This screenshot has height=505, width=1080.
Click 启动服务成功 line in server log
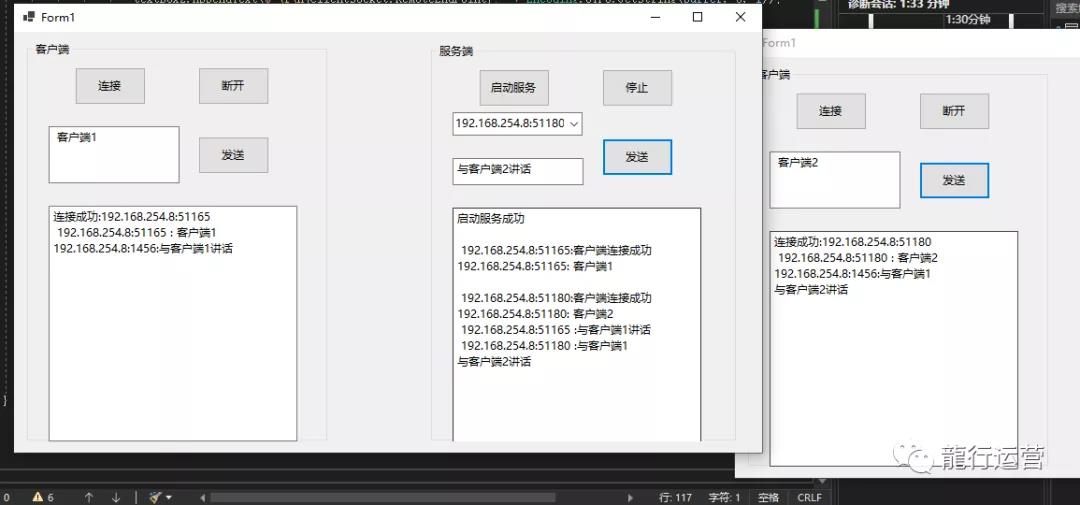[x=491, y=219]
